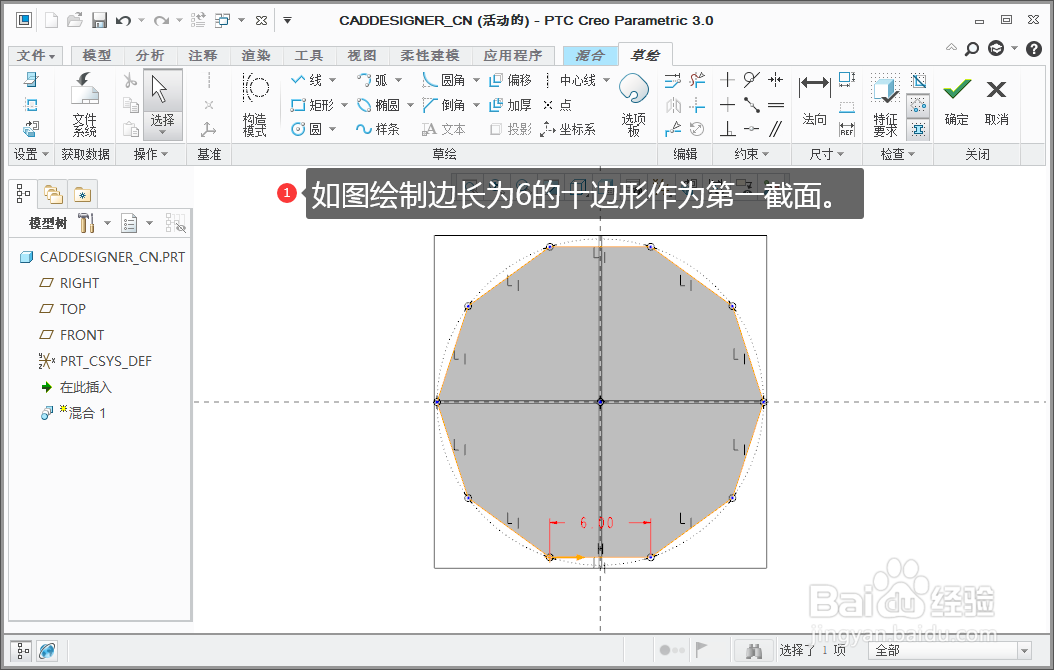
Task: Undo the last action
Action: click(x=123, y=21)
